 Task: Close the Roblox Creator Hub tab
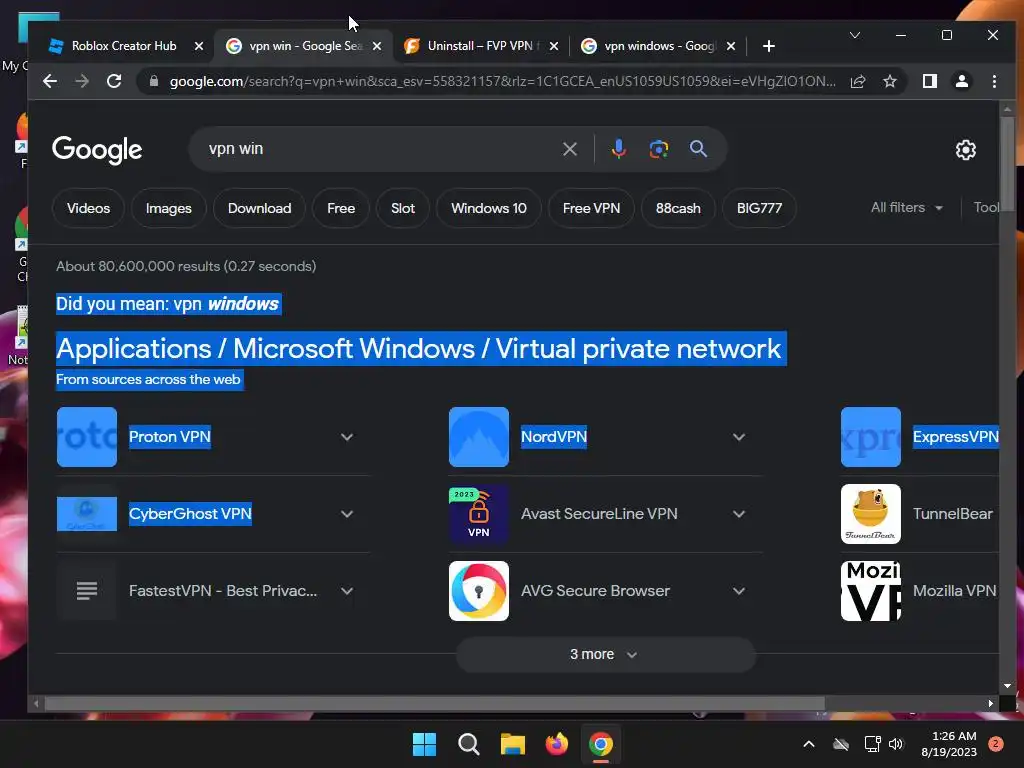pyautogui.click(x=199, y=46)
